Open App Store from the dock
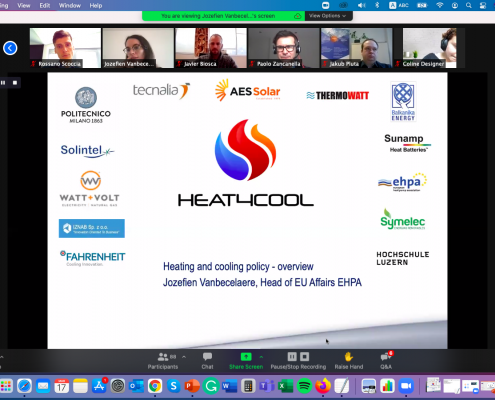The width and height of the screenshot is (495, 400). [99, 386]
